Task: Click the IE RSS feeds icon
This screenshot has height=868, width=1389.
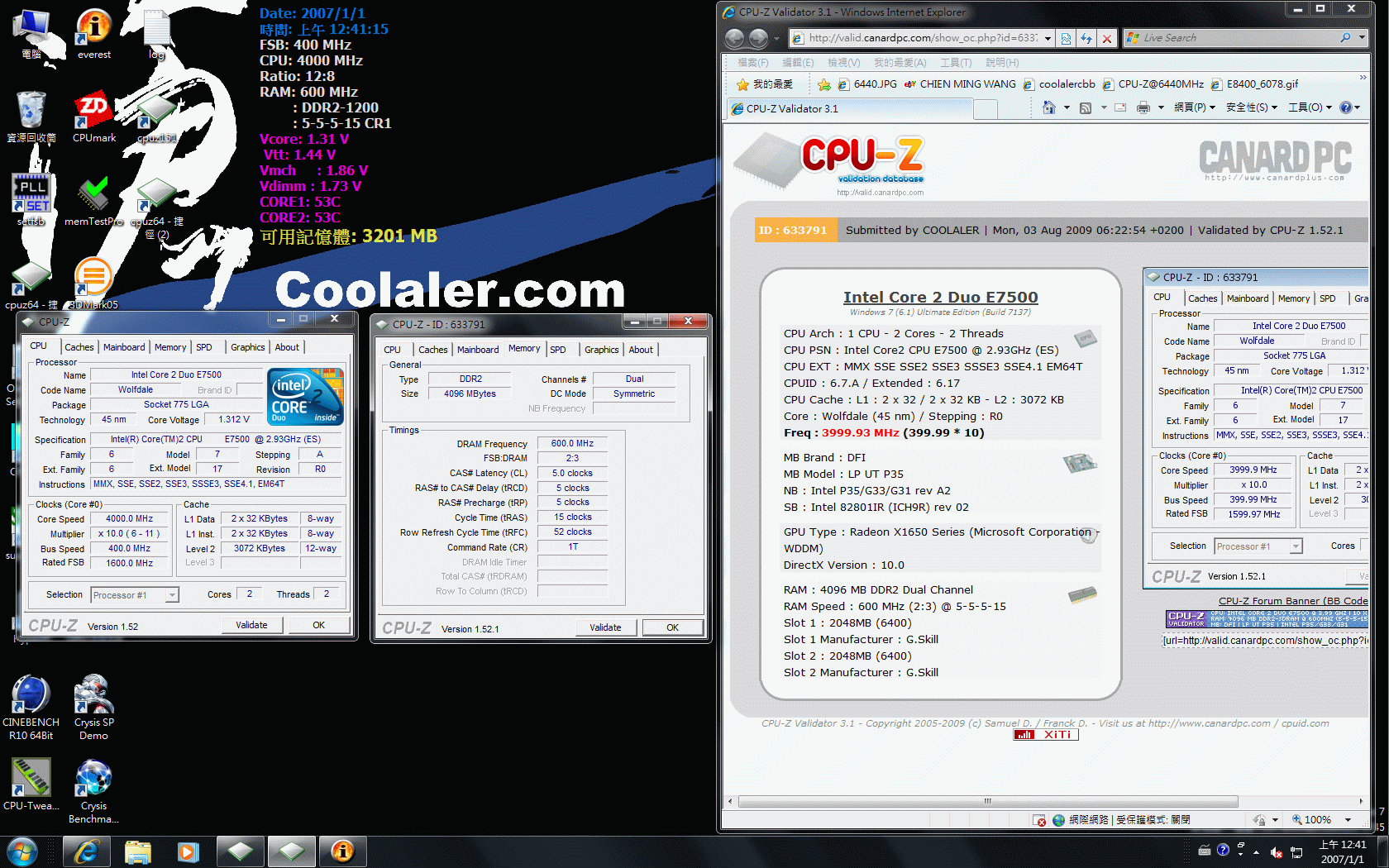Action: (1086, 107)
